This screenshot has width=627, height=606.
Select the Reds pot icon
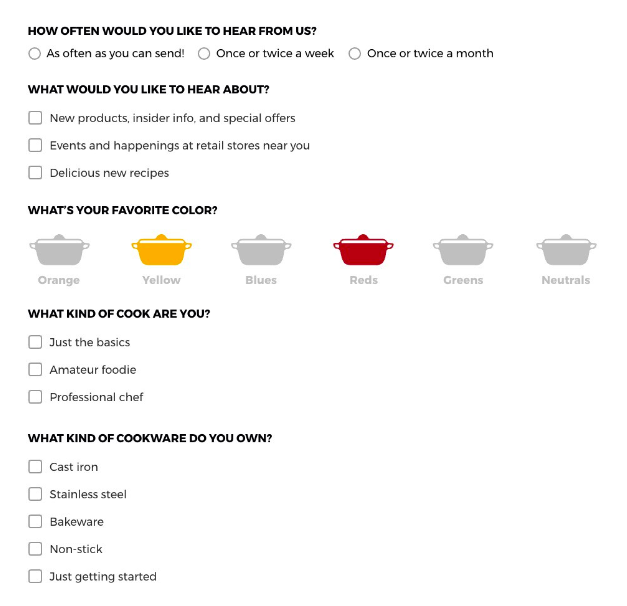click(x=363, y=250)
